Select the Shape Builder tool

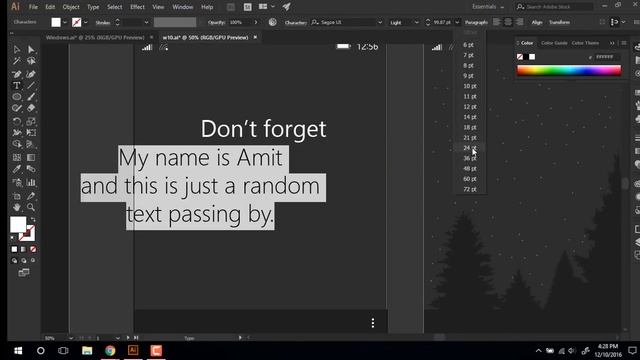tap(17, 144)
